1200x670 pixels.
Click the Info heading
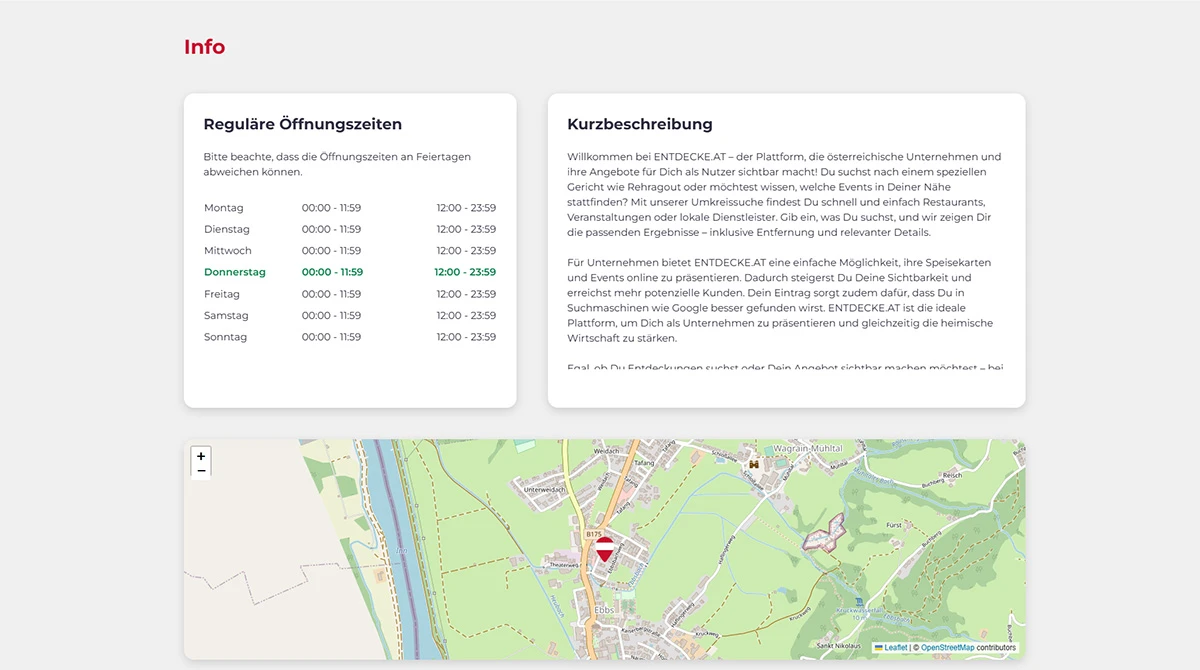(x=204, y=47)
